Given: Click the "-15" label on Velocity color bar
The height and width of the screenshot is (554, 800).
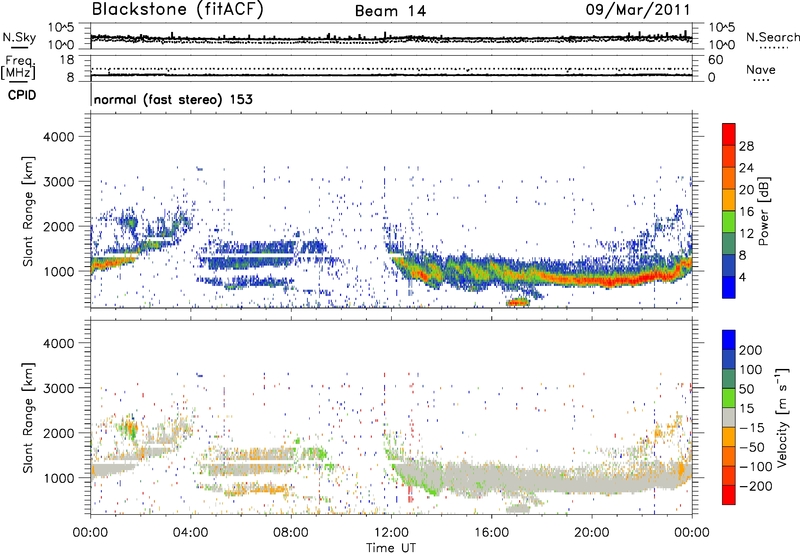Looking at the screenshot, I should click(752, 428).
